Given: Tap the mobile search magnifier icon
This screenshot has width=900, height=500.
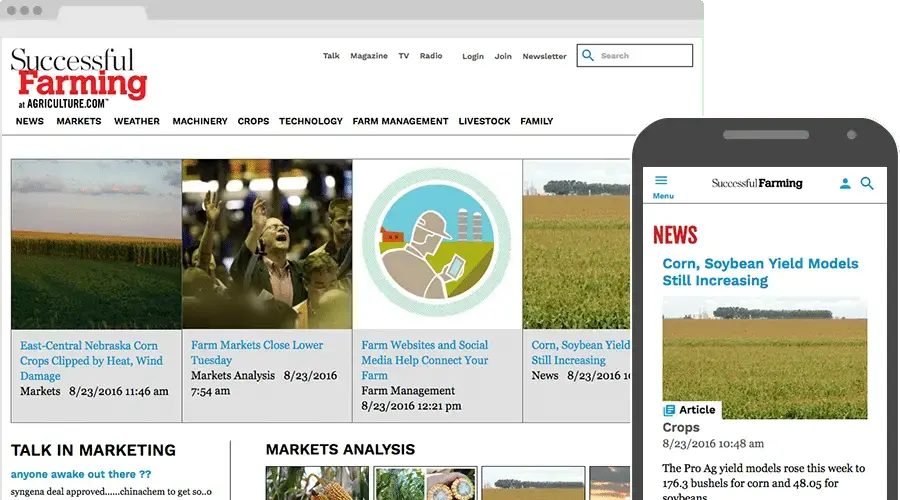Looking at the screenshot, I should coord(867,184).
